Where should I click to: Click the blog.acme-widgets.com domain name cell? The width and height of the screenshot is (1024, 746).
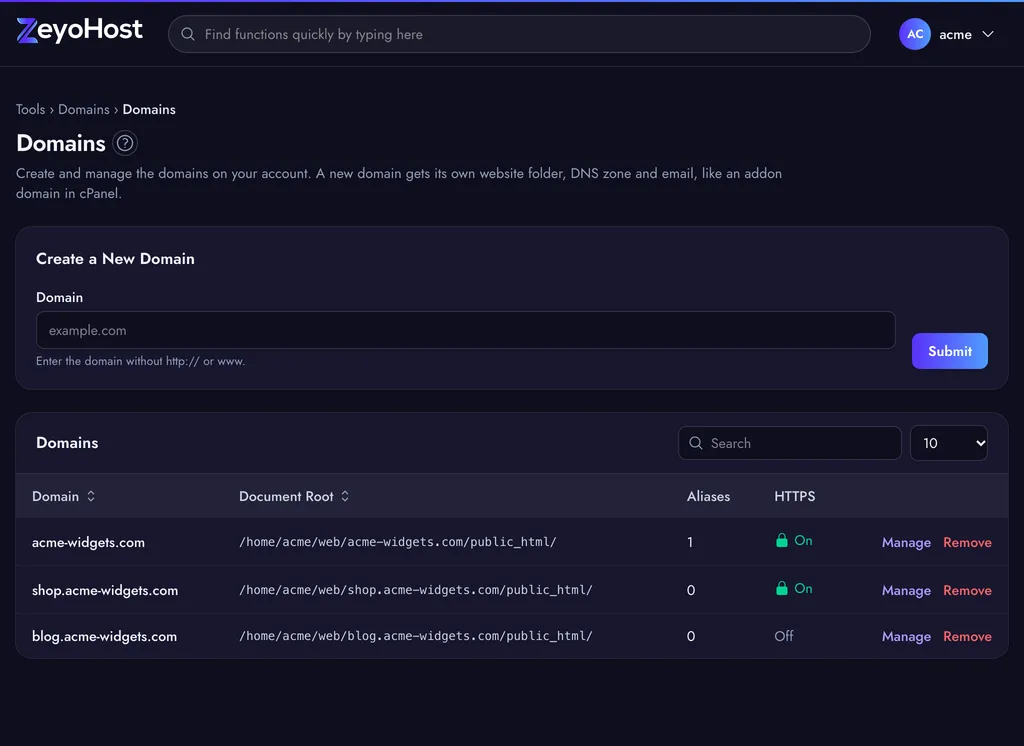pos(104,636)
